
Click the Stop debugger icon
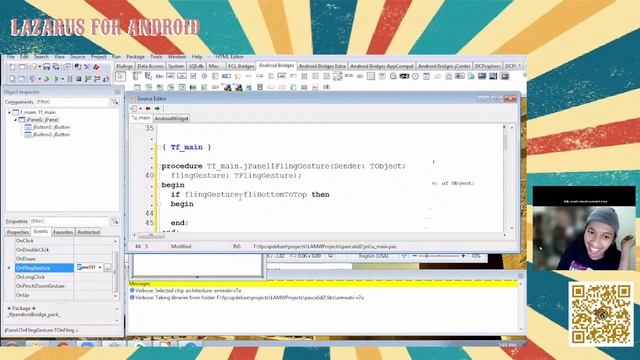point(79,79)
